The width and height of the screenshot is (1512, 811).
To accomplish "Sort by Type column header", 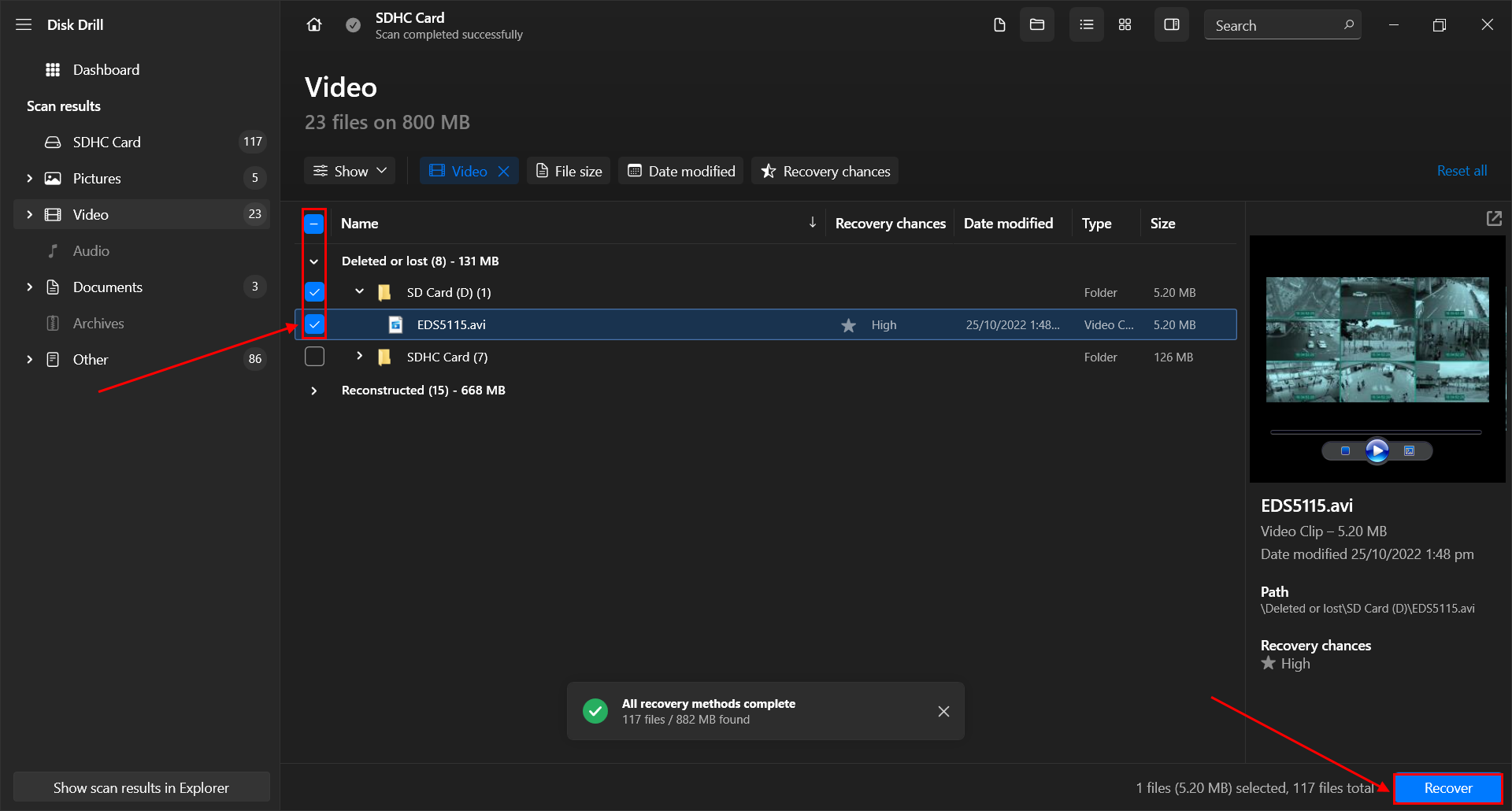I will tap(1096, 224).
